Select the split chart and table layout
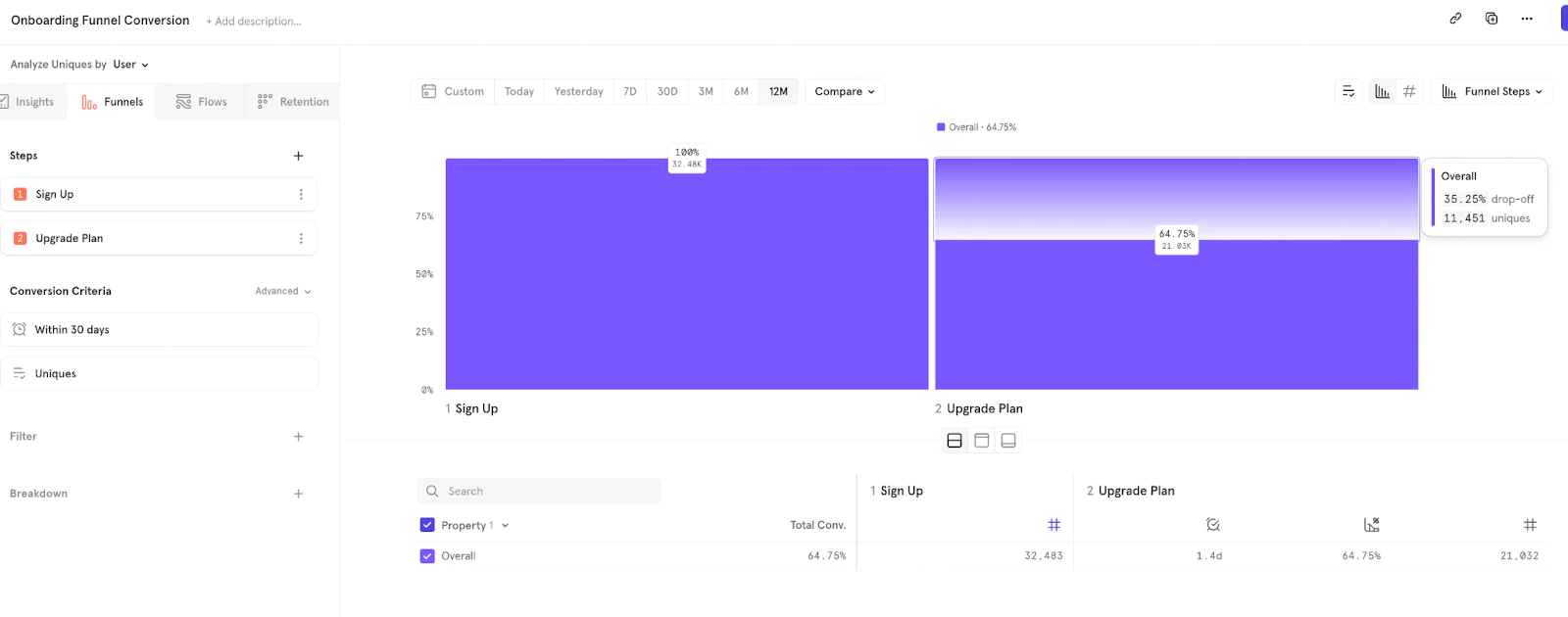 pyautogui.click(x=955, y=441)
